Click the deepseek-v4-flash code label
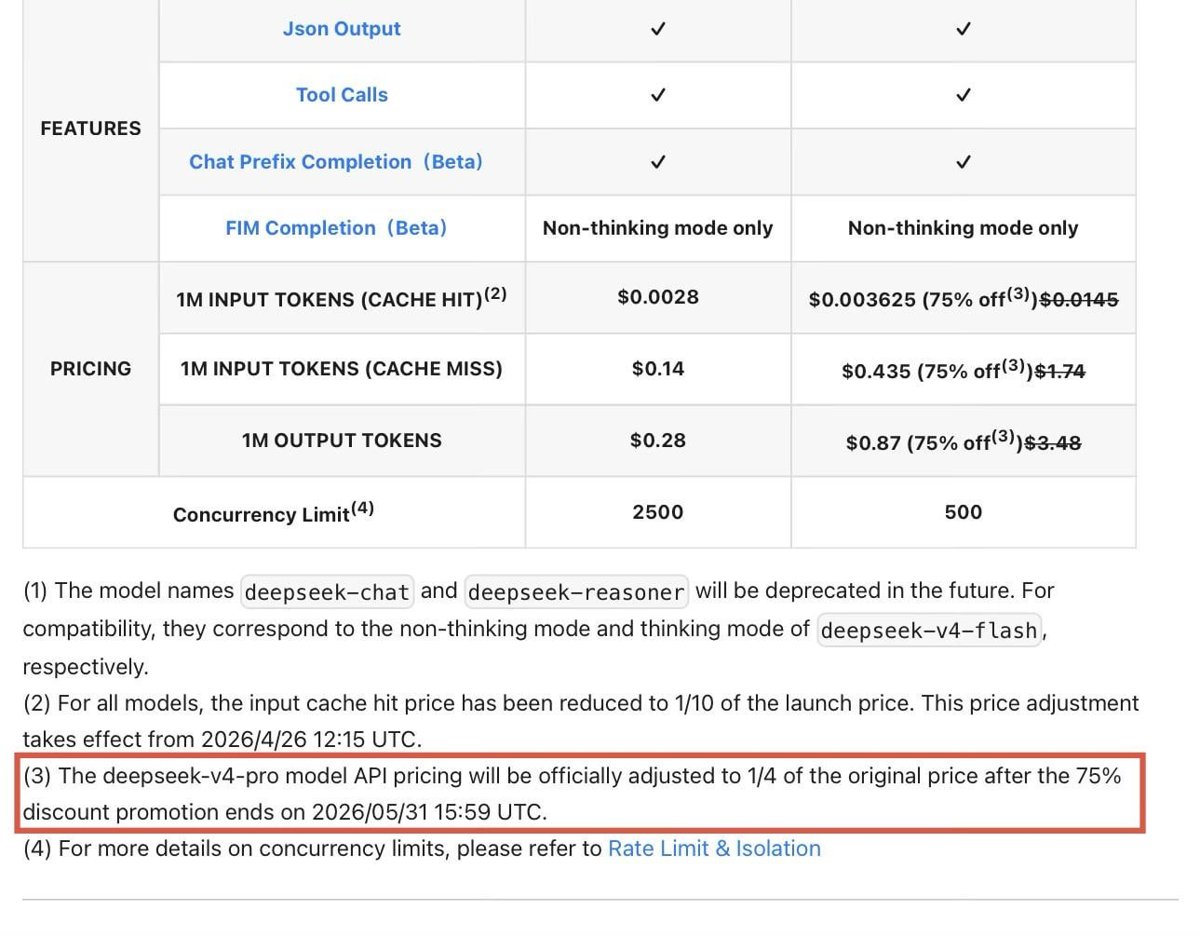This screenshot has height=937, width=1200. (x=930, y=630)
